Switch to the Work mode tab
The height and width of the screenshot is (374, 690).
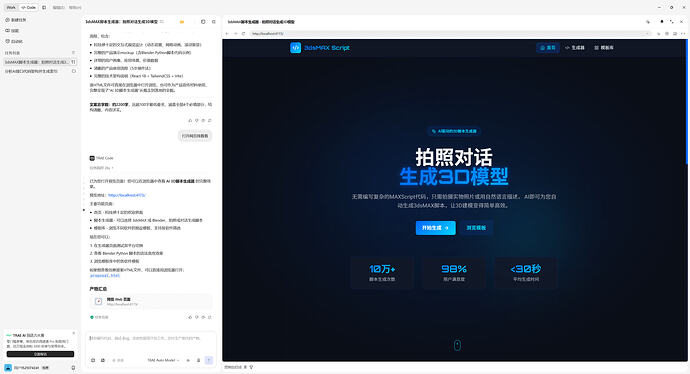[11, 7]
